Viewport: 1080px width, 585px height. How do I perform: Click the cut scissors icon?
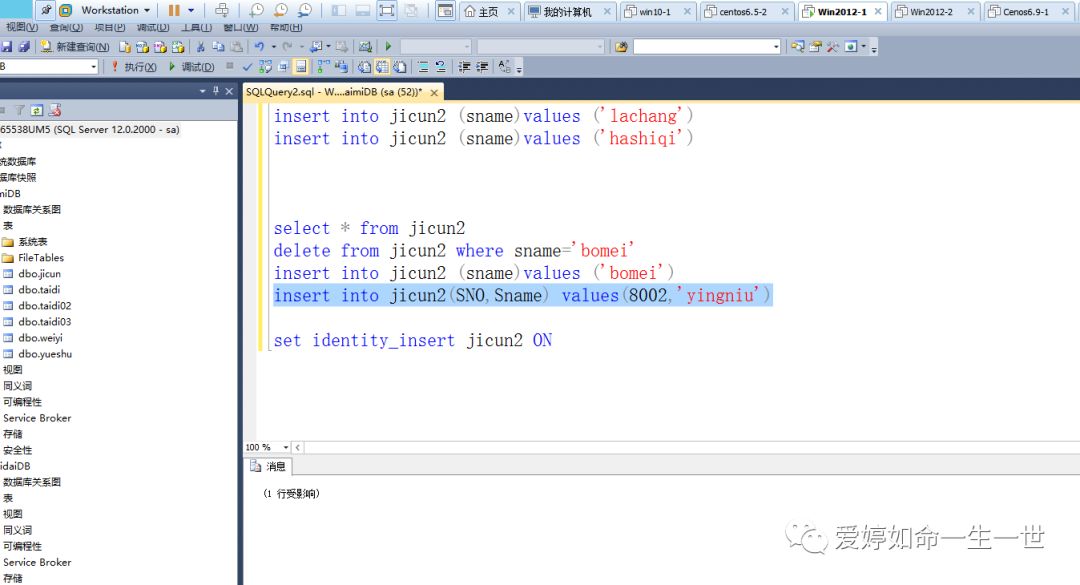tap(200, 47)
